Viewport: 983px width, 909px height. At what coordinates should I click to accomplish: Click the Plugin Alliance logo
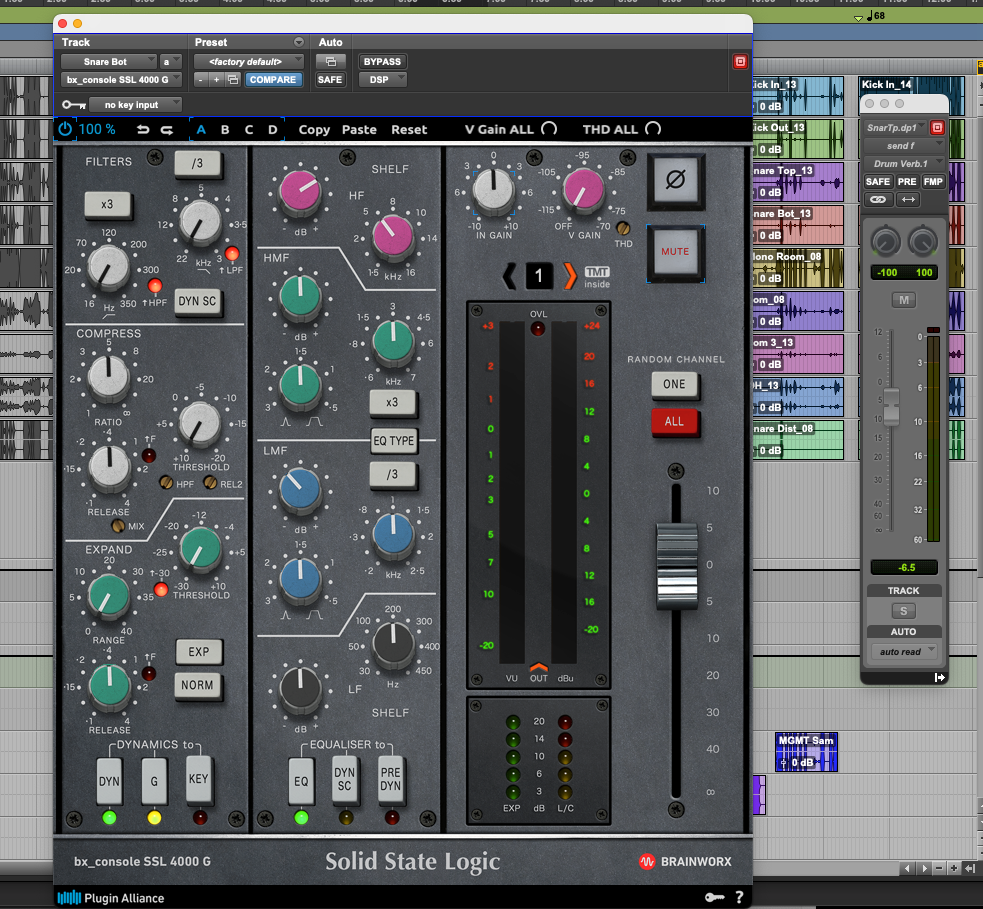click(111, 898)
